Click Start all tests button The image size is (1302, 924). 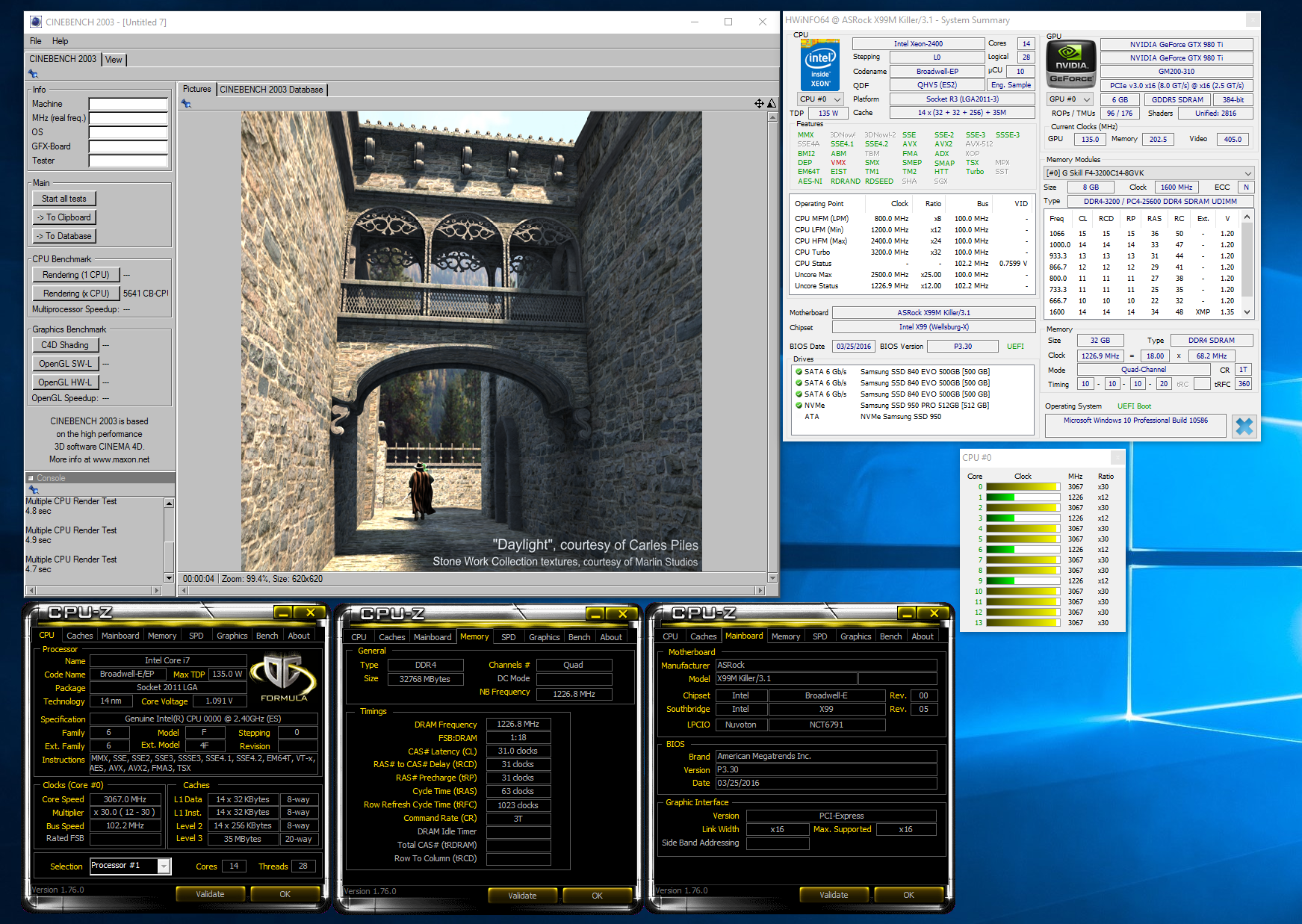click(x=64, y=199)
